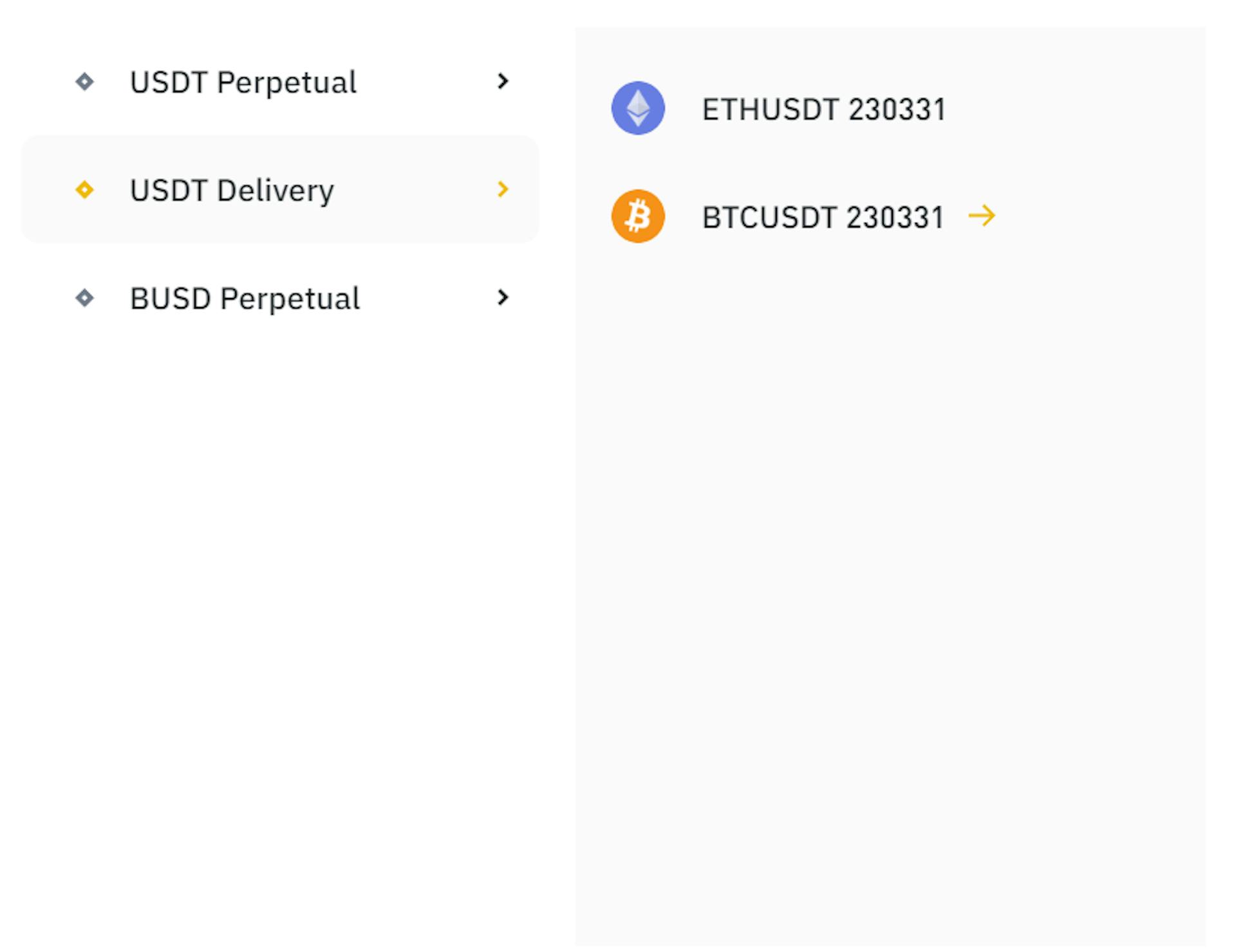Open the BUSD Perpetual menu item
The width and height of the screenshot is (1236, 952).
click(x=245, y=299)
